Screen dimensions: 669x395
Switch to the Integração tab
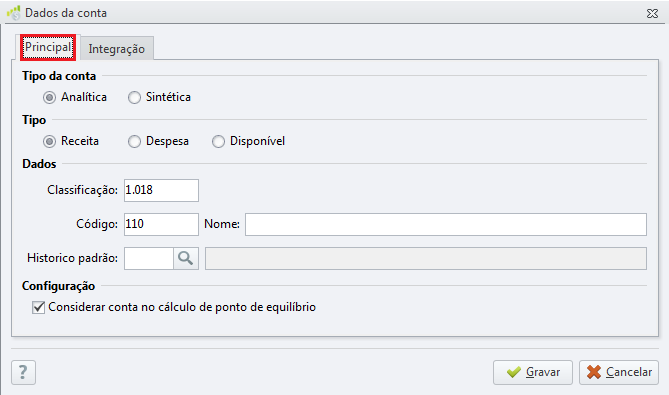tap(116, 49)
